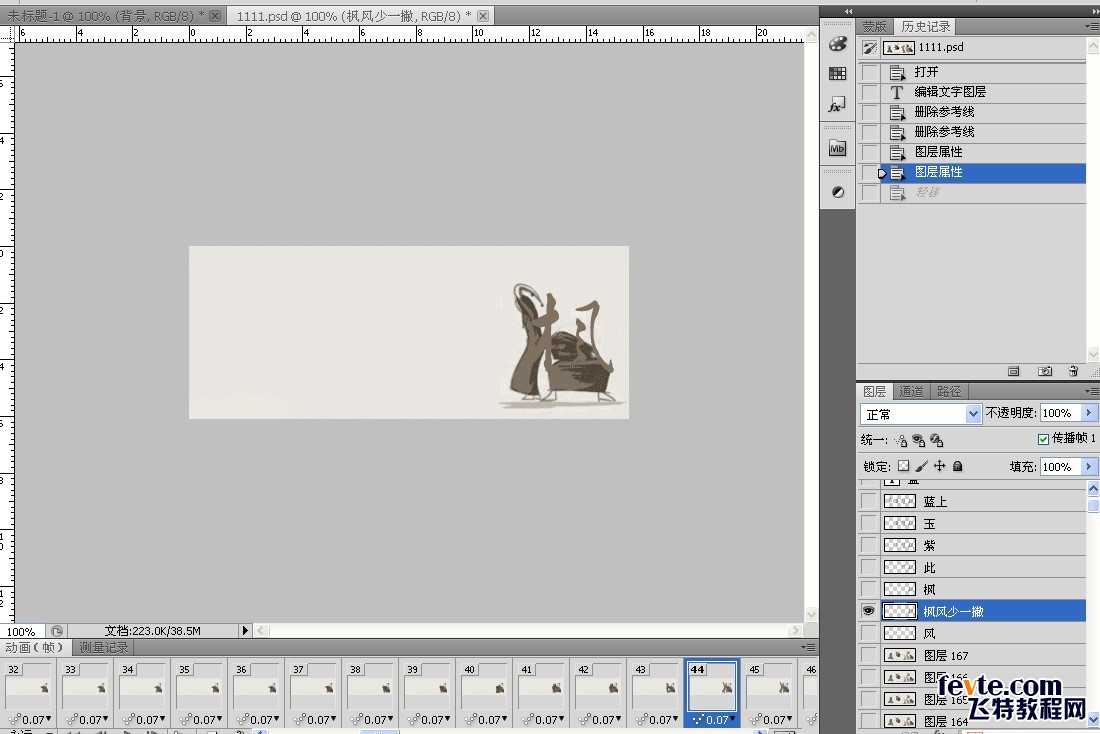Open the Mini Bridge Mb icon

[838, 148]
